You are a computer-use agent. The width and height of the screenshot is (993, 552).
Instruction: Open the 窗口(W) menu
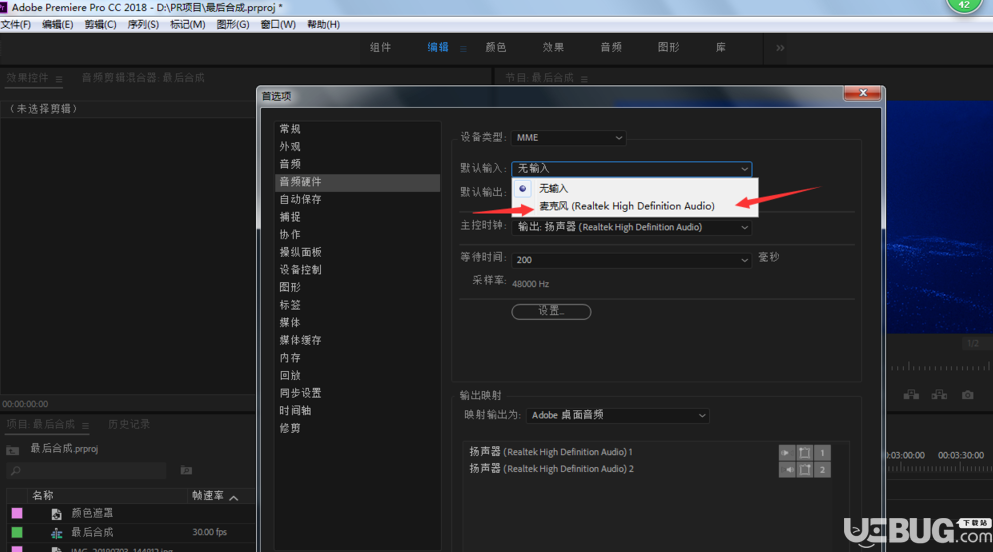(278, 25)
